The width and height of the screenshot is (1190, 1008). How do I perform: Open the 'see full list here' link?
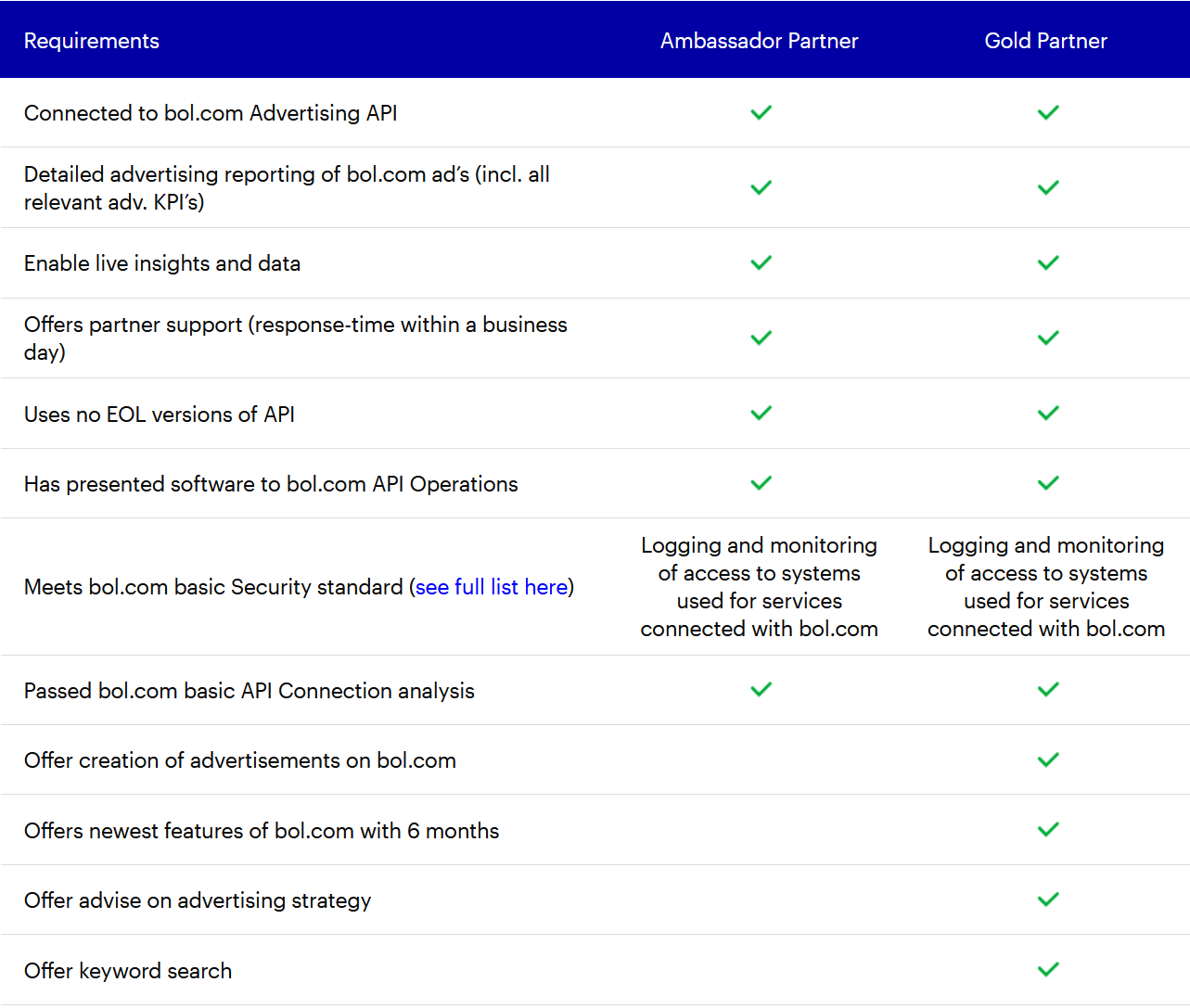492,587
